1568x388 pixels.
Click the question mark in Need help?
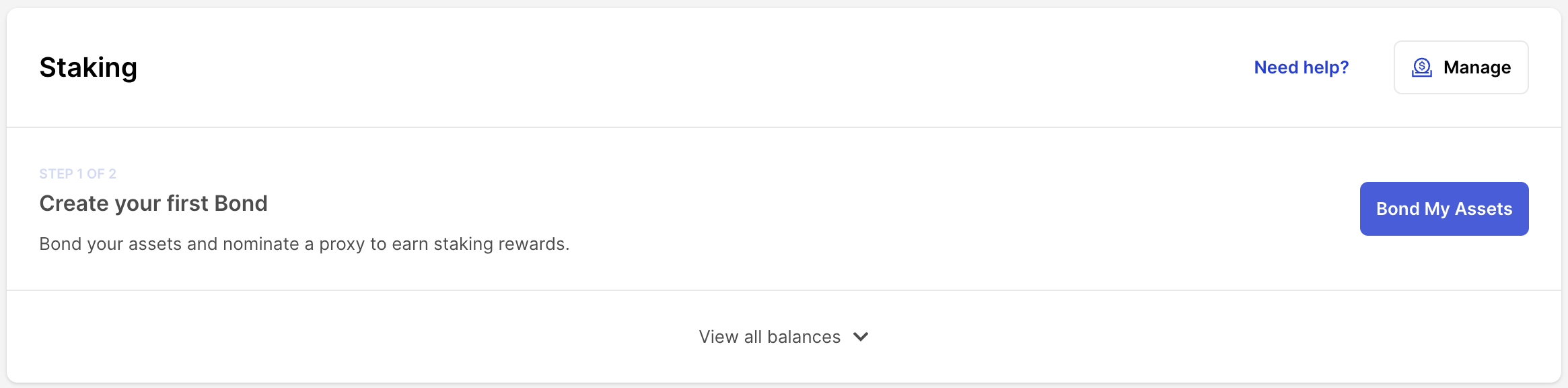tap(1344, 67)
